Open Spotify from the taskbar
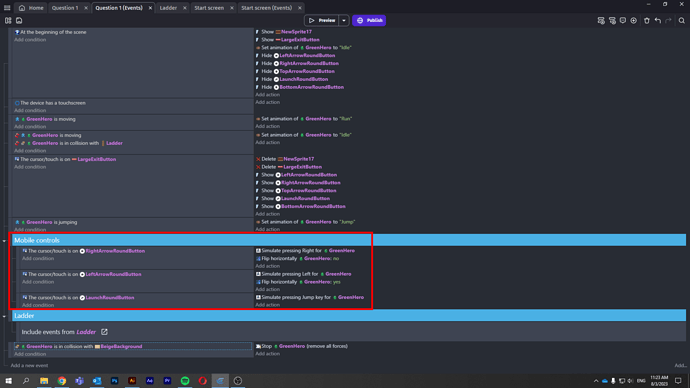The width and height of the screenshot is (690, 388). (x=185, y=381)
